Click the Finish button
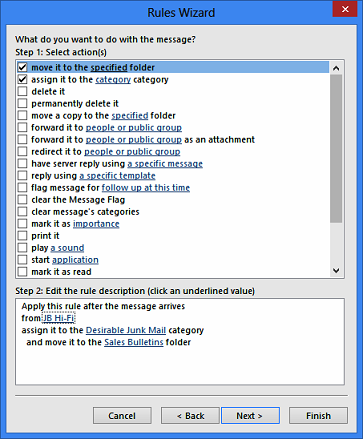 [318, 416]
